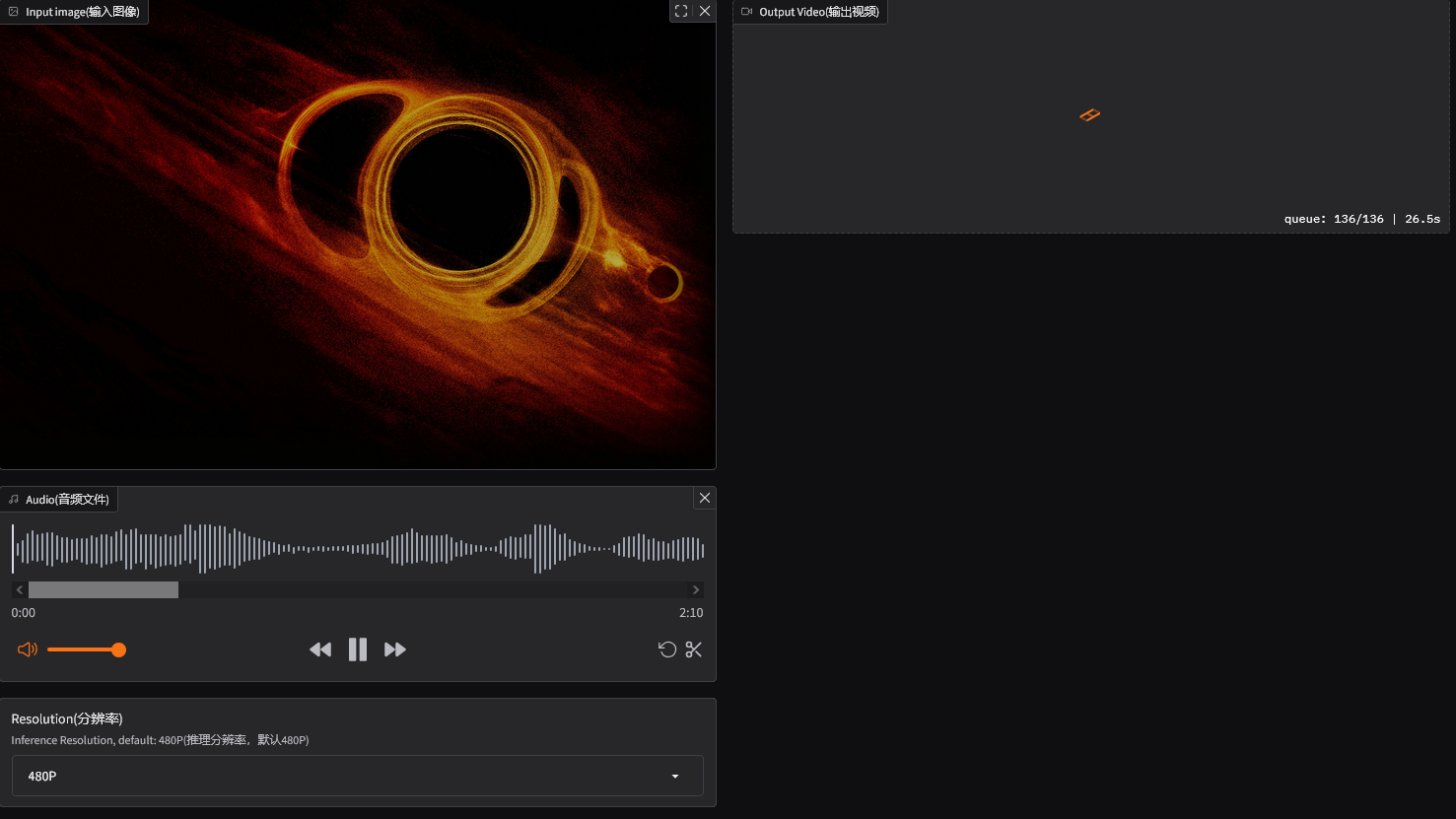
Task: Fast-forward the audio playback
Action: 395,649
